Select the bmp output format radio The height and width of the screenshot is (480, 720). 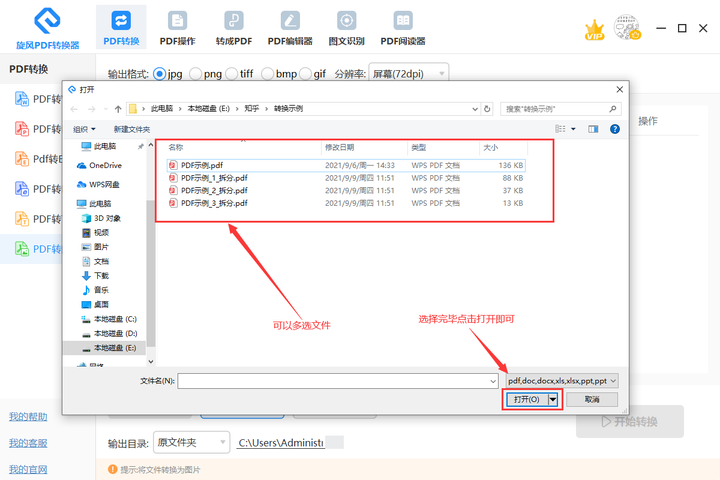[268, 73]
